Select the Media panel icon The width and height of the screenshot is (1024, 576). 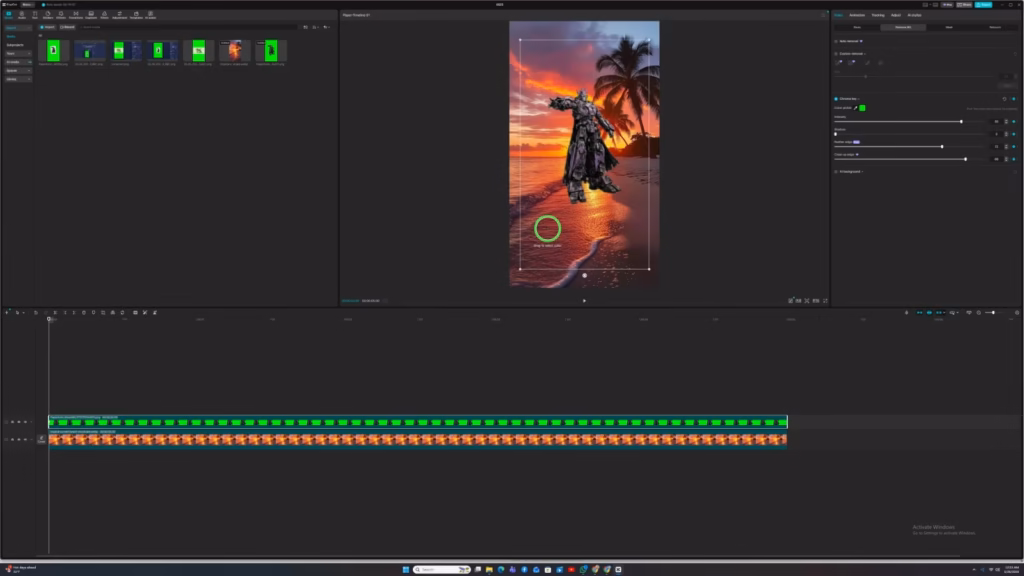click(8, 15)
